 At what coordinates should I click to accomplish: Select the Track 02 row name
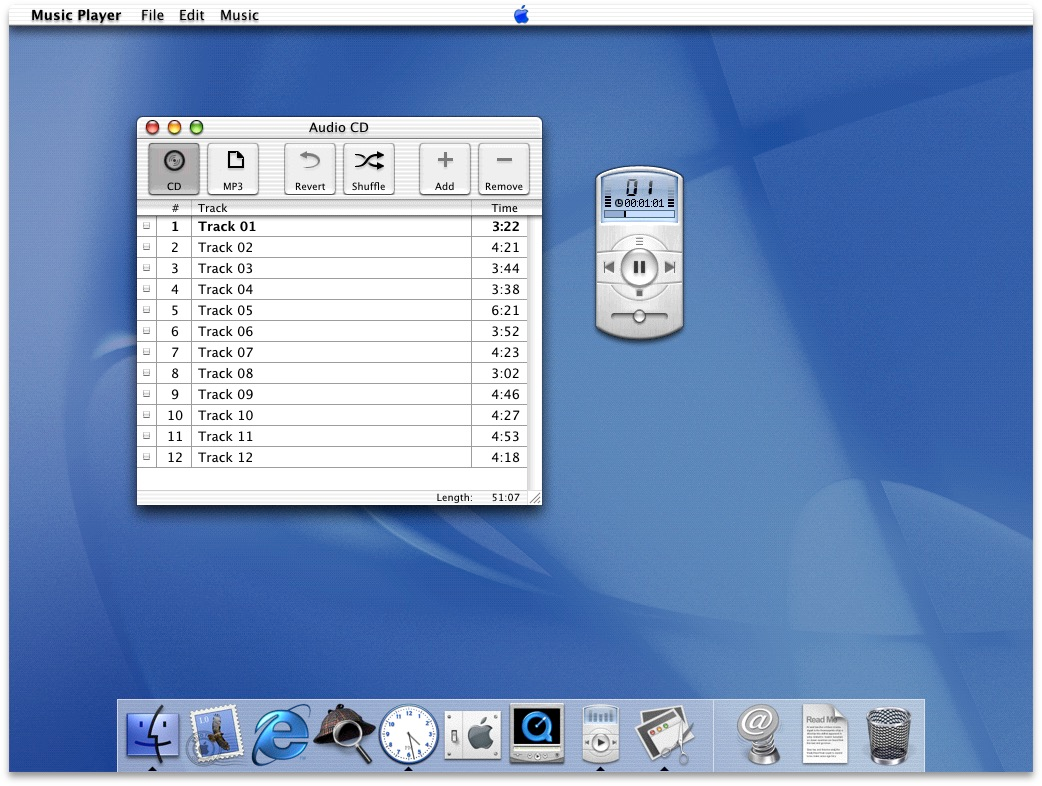[x=225, y=247]
